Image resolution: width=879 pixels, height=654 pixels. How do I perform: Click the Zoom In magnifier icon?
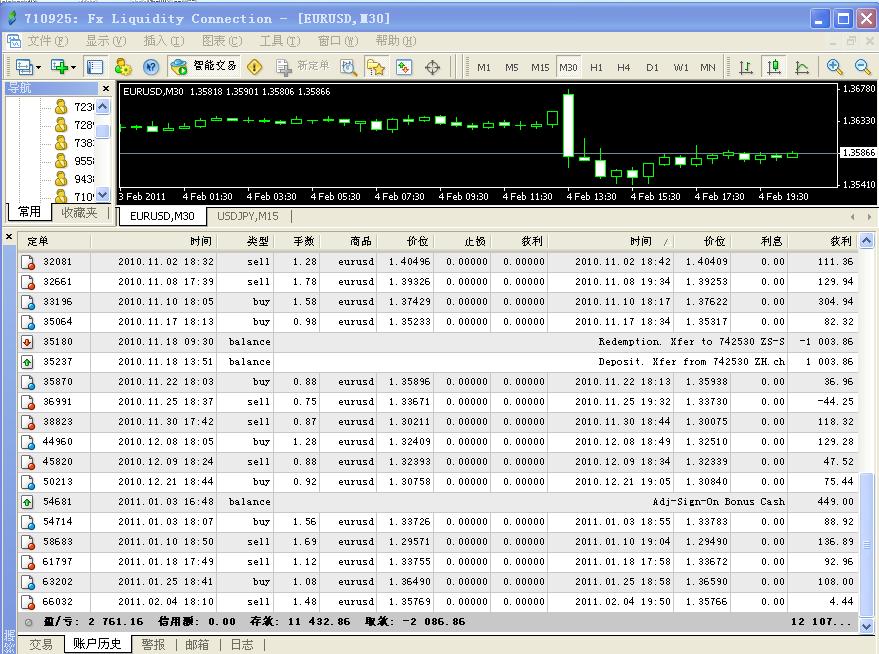(834, 67)
